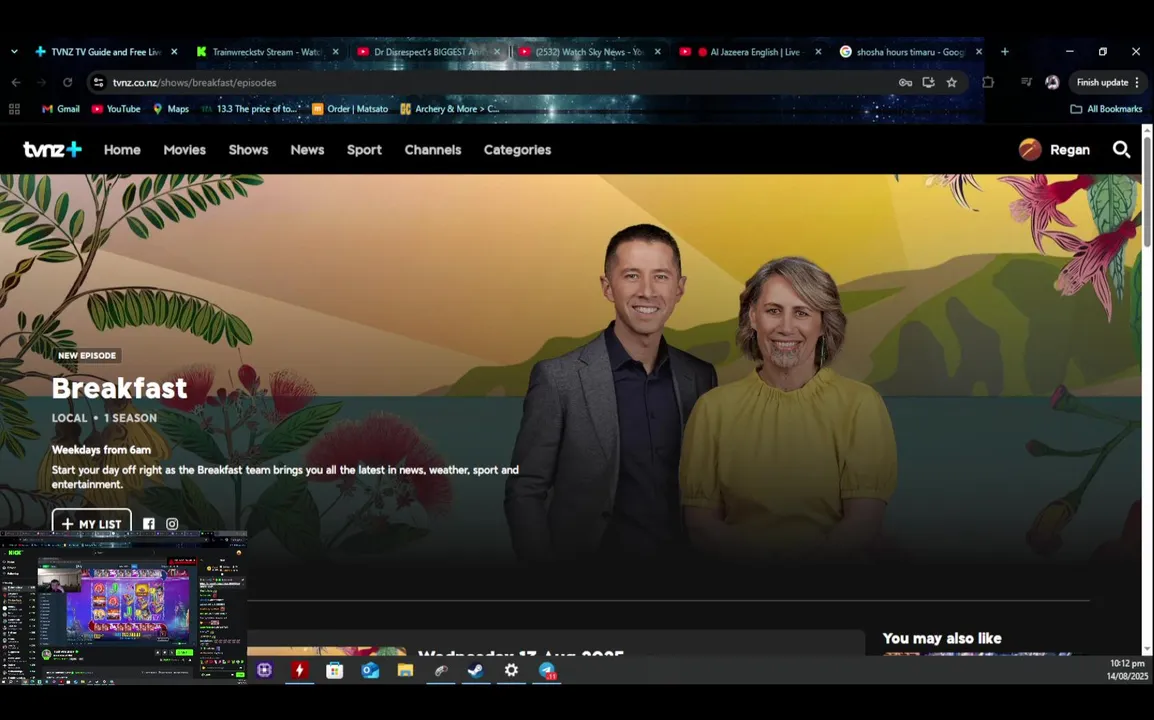Open Outlook from the taskbar
Screen dimensions: 1154x720
click(369, 670)
